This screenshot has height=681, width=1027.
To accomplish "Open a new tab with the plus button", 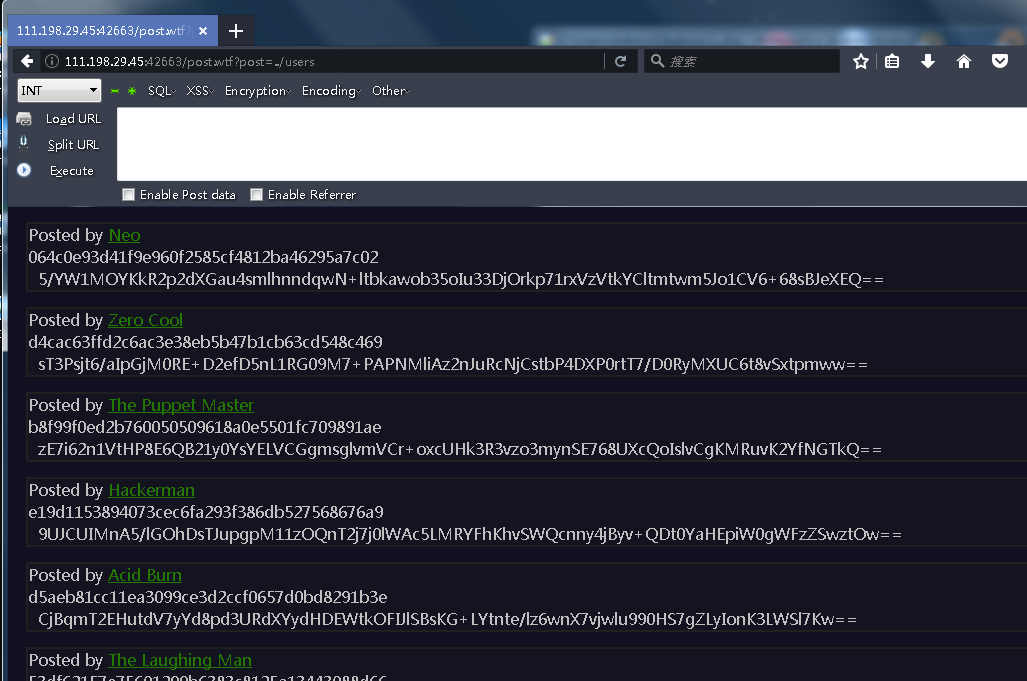I will [x=236, y=31].
